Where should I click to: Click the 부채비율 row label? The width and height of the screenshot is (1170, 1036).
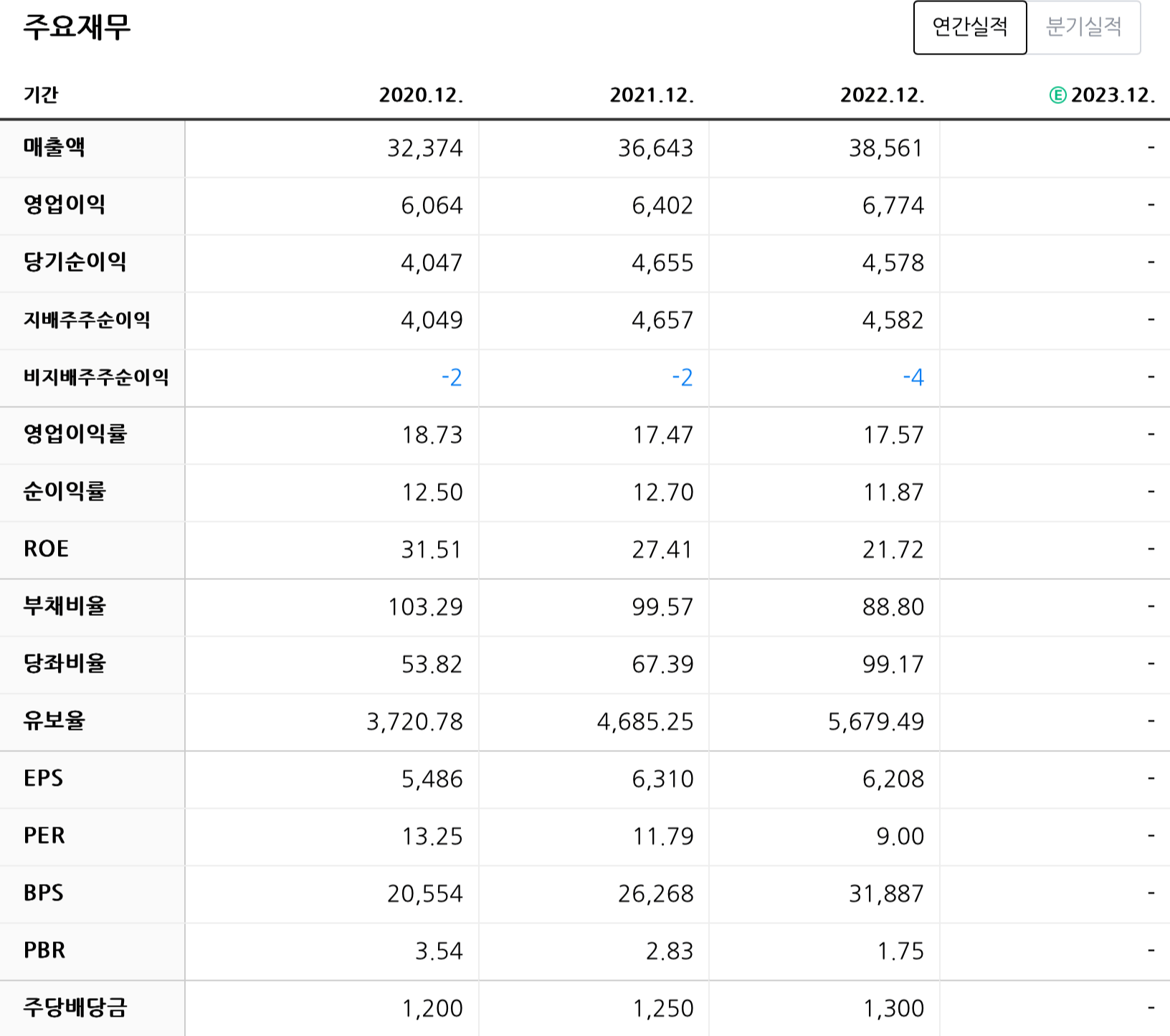pyautogui.click(x=65, y=606)
